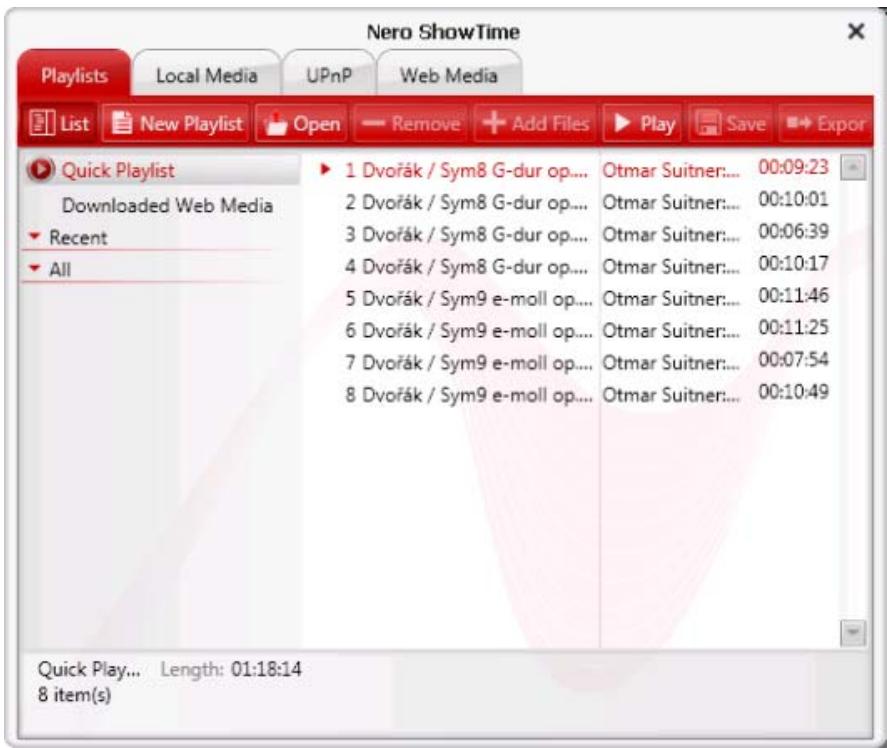Click Add Files in the toolbar
Image resolution: width=887 pixels, height=748 pixels.
tap(535, 123)
